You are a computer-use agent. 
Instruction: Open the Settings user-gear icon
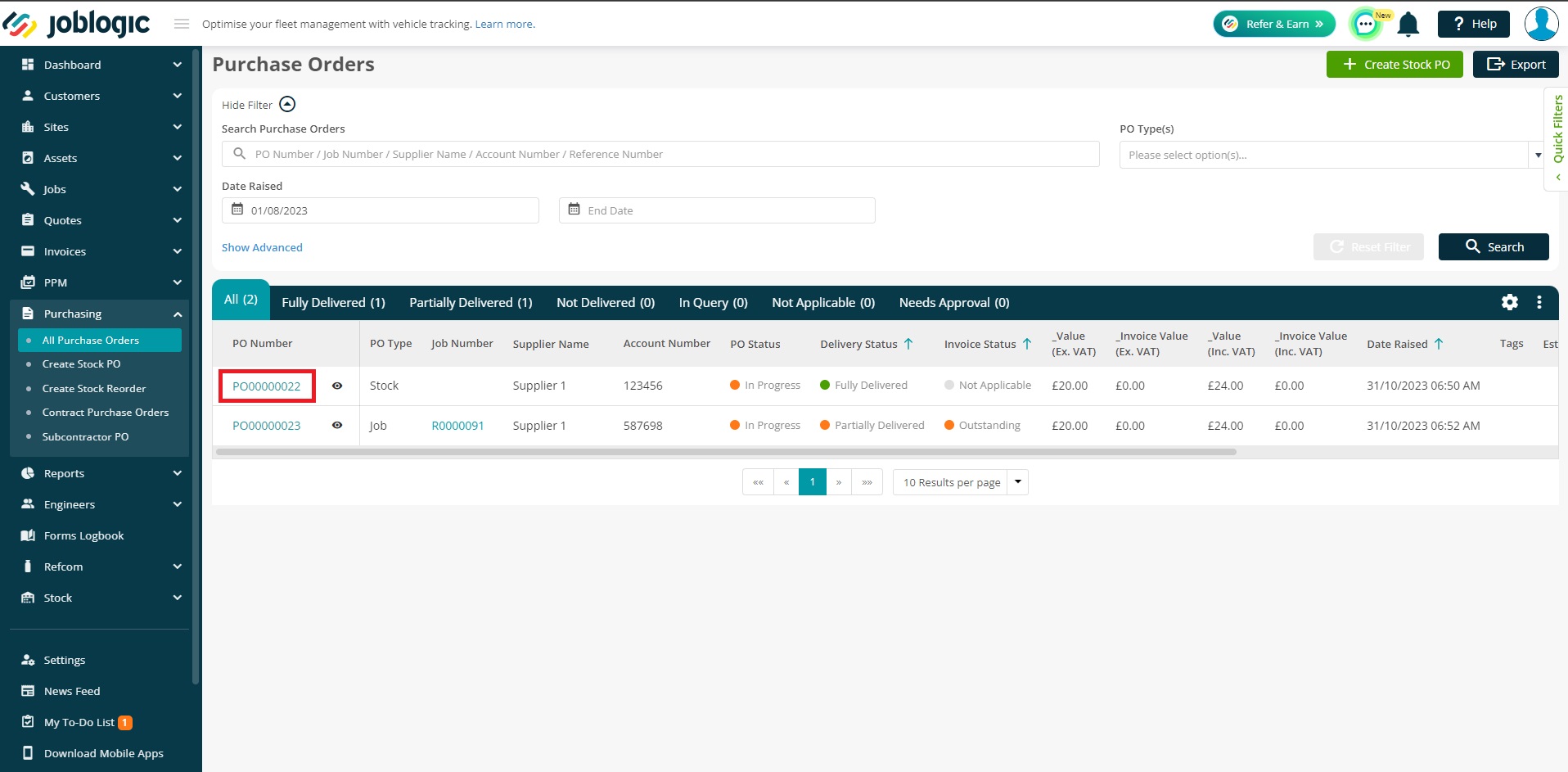tap(28, 660)
